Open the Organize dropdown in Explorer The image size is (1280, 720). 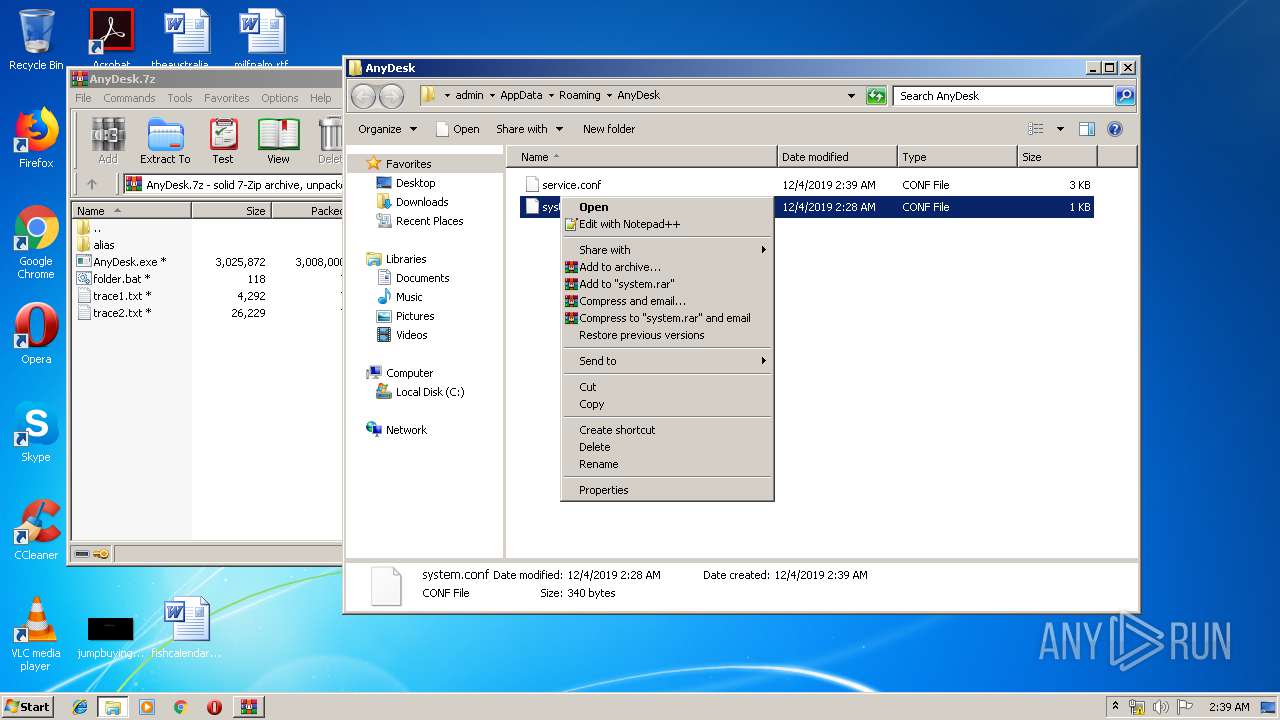pyautogui.click(x=387, y=129)
